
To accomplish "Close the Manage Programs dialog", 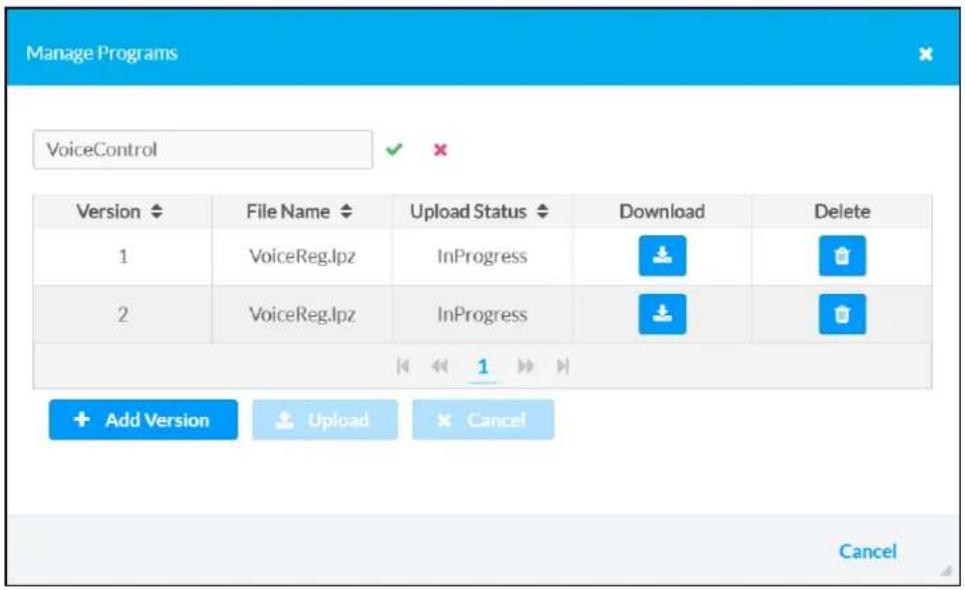I will [x=926, y=54].
